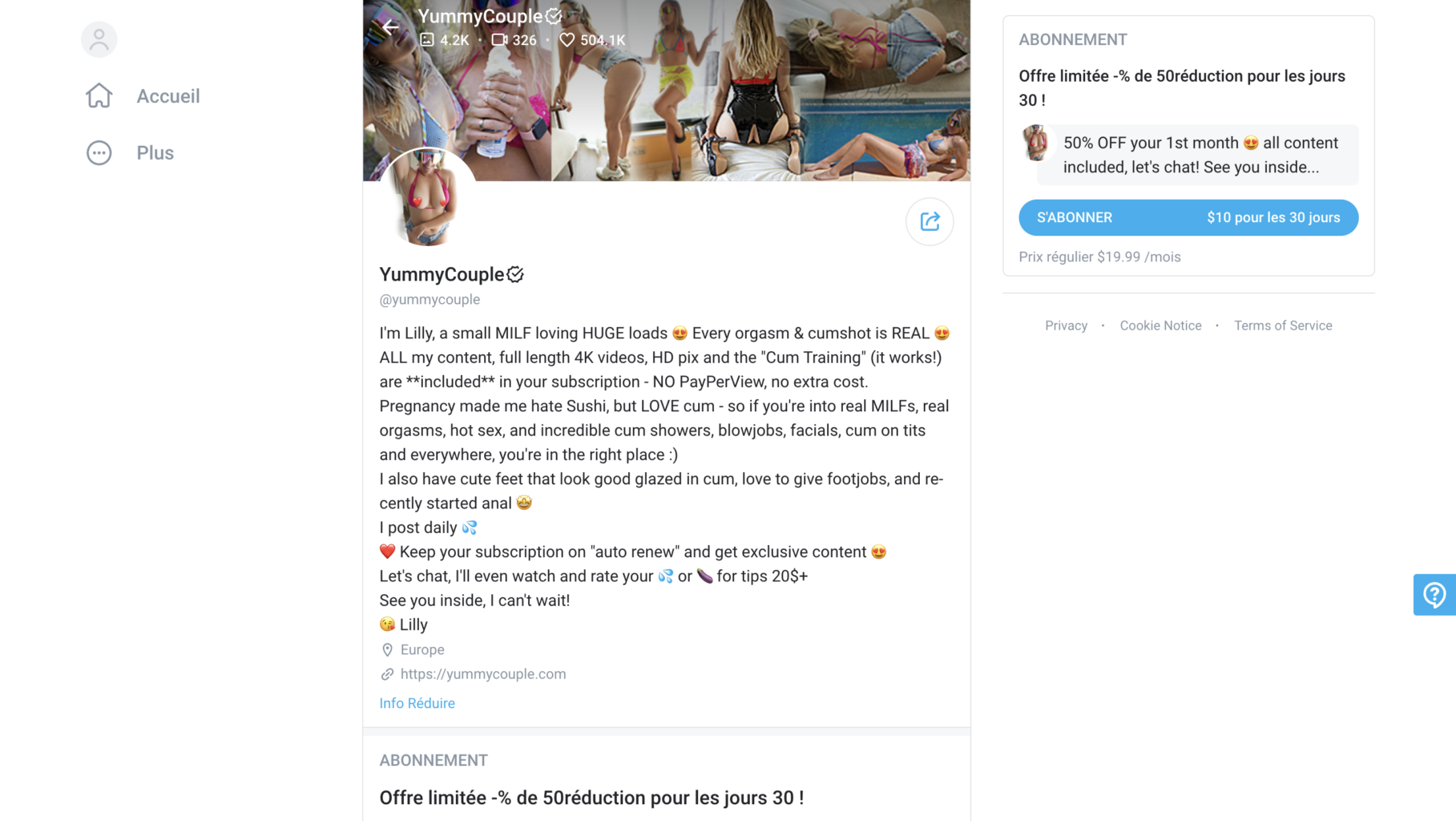Open the Cookie Notice link
Screen dimensions: 1456x821
(1160, 326)
